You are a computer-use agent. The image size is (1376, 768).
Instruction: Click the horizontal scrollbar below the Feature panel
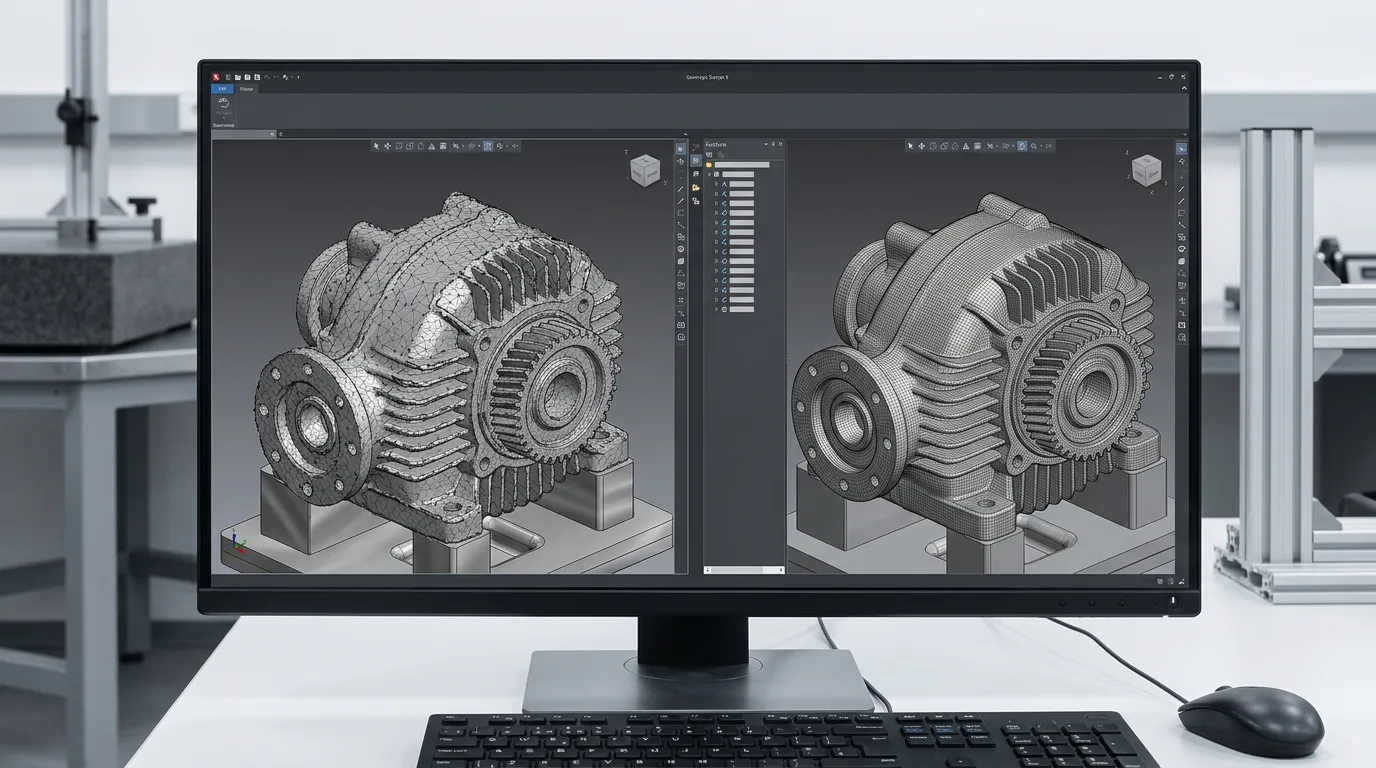745,570
